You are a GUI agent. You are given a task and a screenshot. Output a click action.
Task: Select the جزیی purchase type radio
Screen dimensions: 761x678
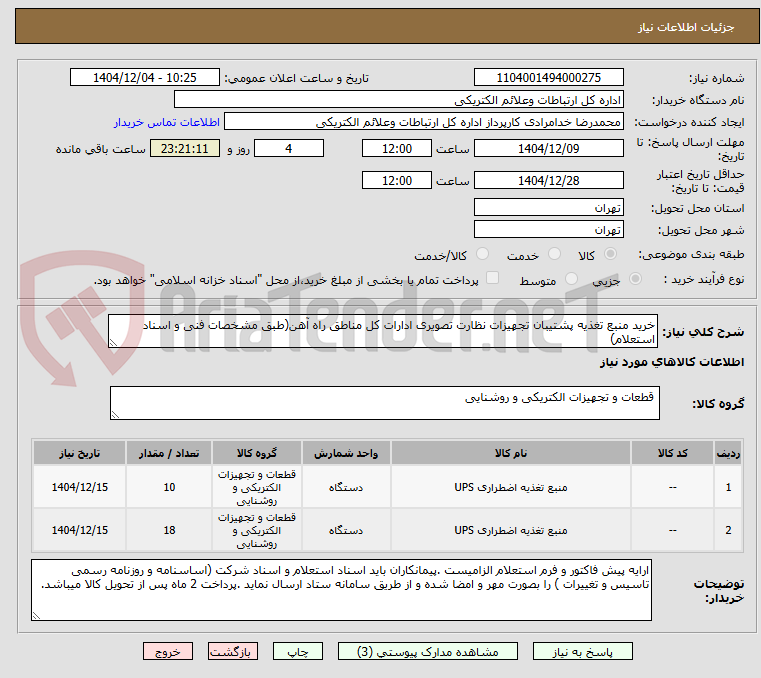pos(635,279)
